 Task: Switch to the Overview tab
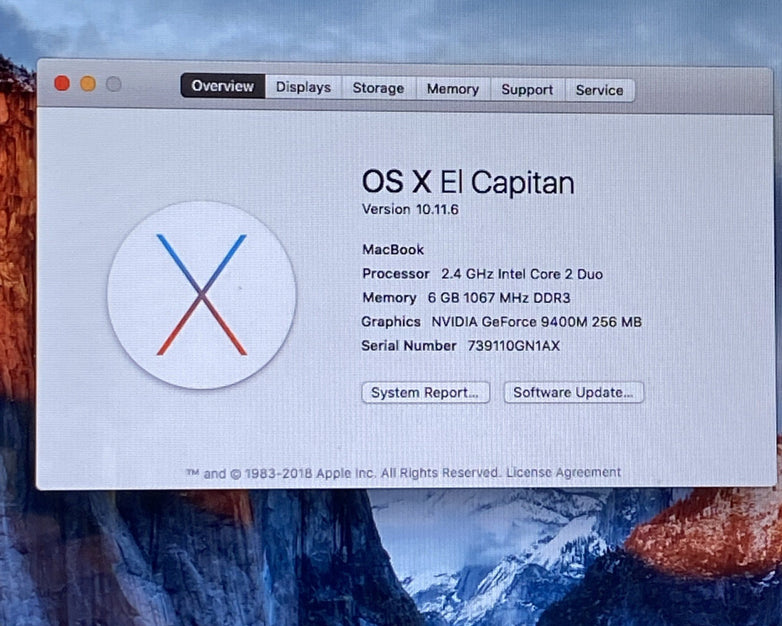222,86
